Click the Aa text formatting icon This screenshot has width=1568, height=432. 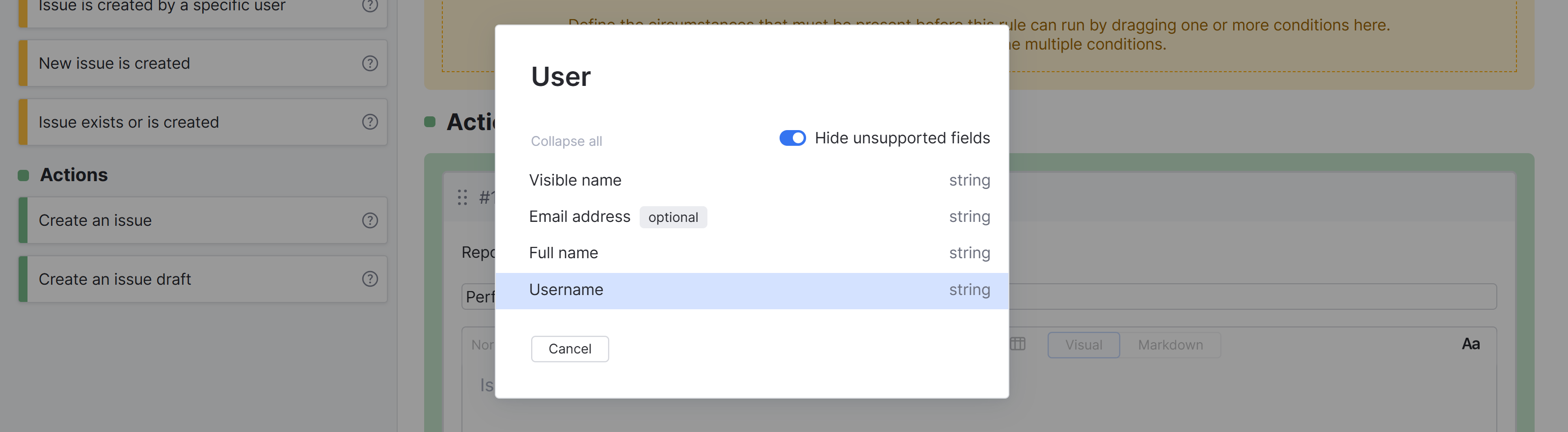pyautogui.click(x=1470, y=345)
